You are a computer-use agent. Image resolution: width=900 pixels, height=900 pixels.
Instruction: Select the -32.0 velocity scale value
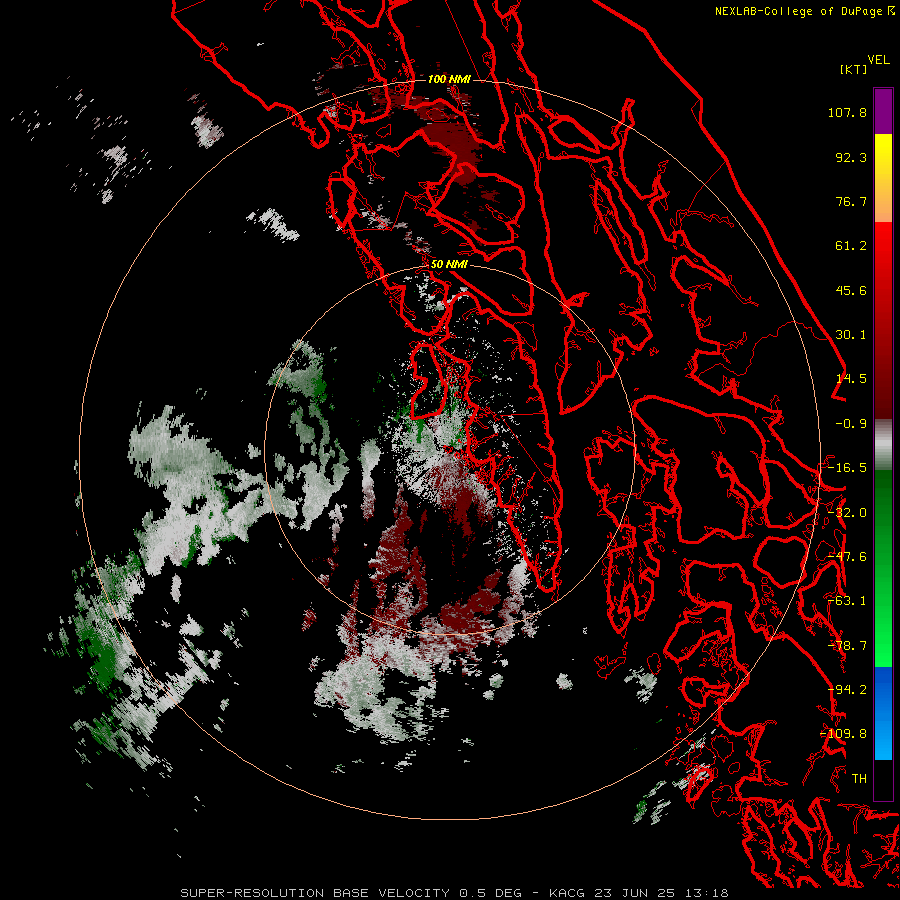847,513
